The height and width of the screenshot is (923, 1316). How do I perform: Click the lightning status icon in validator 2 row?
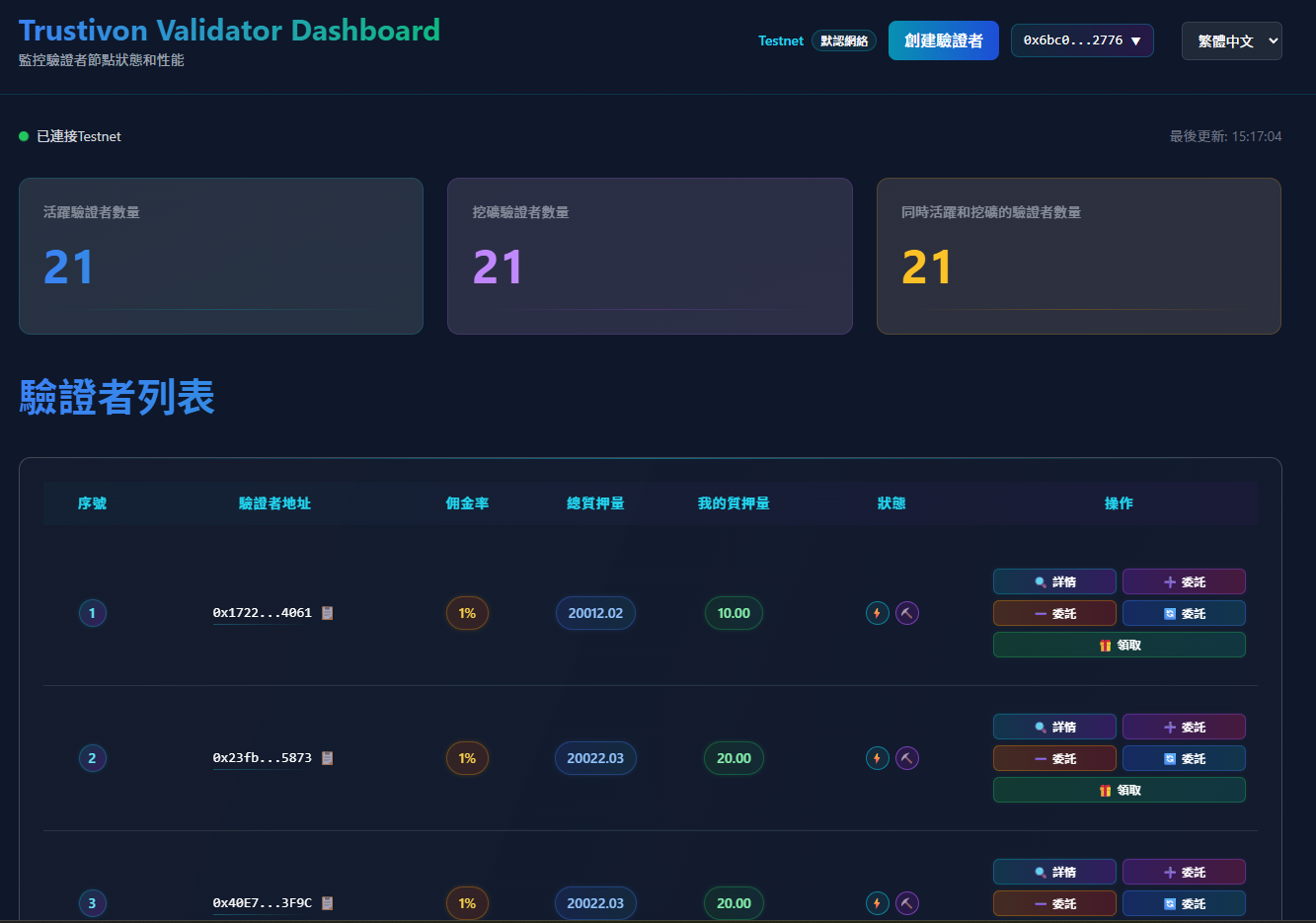point(877,758)
